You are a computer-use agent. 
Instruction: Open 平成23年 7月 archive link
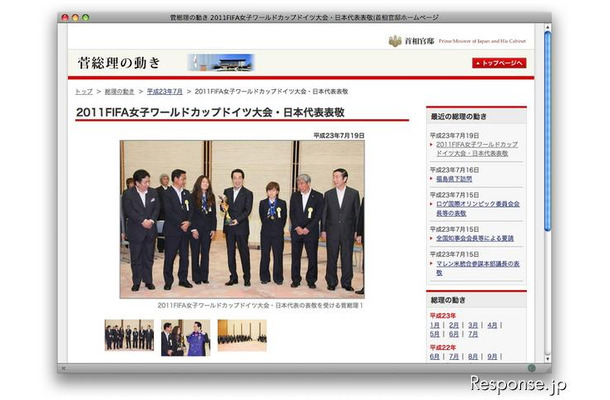click(473, 334)
